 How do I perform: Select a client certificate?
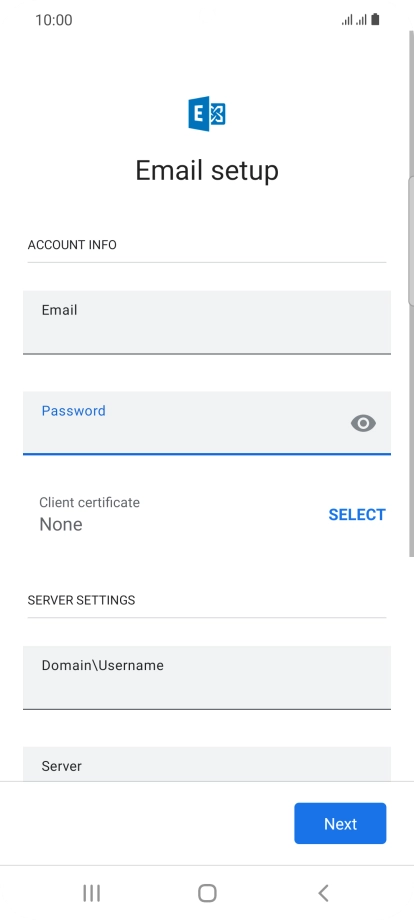[x=357, y=515]
